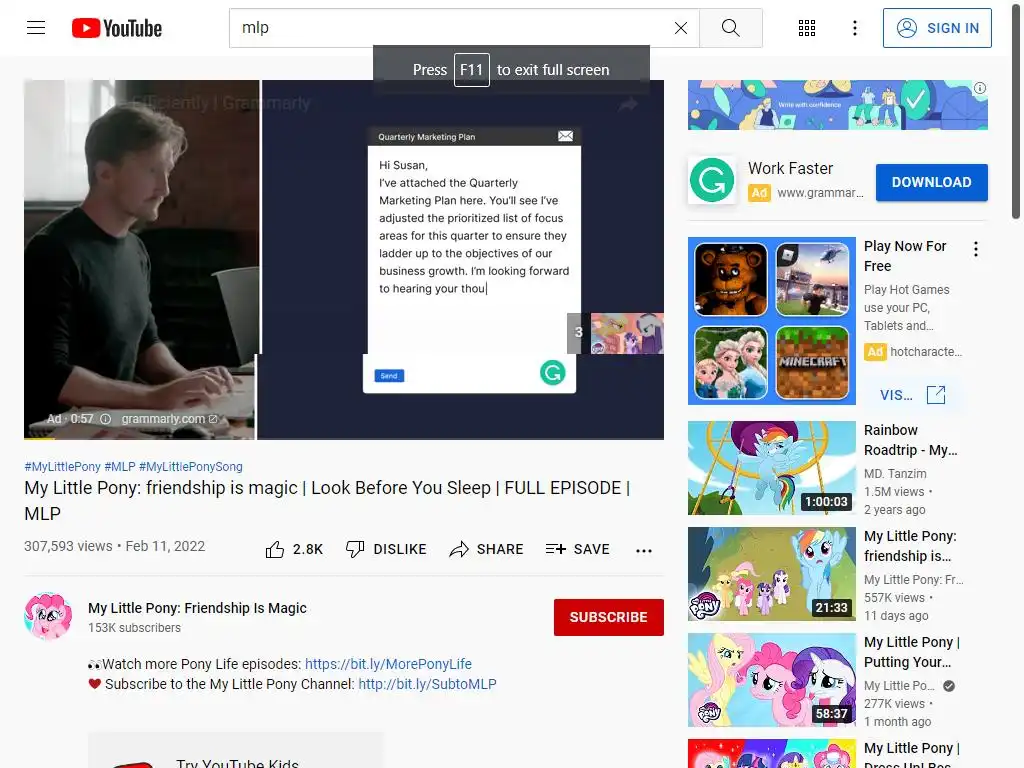Open more actions ellipsis below video
1024x768 pixels.
(644, 551)
